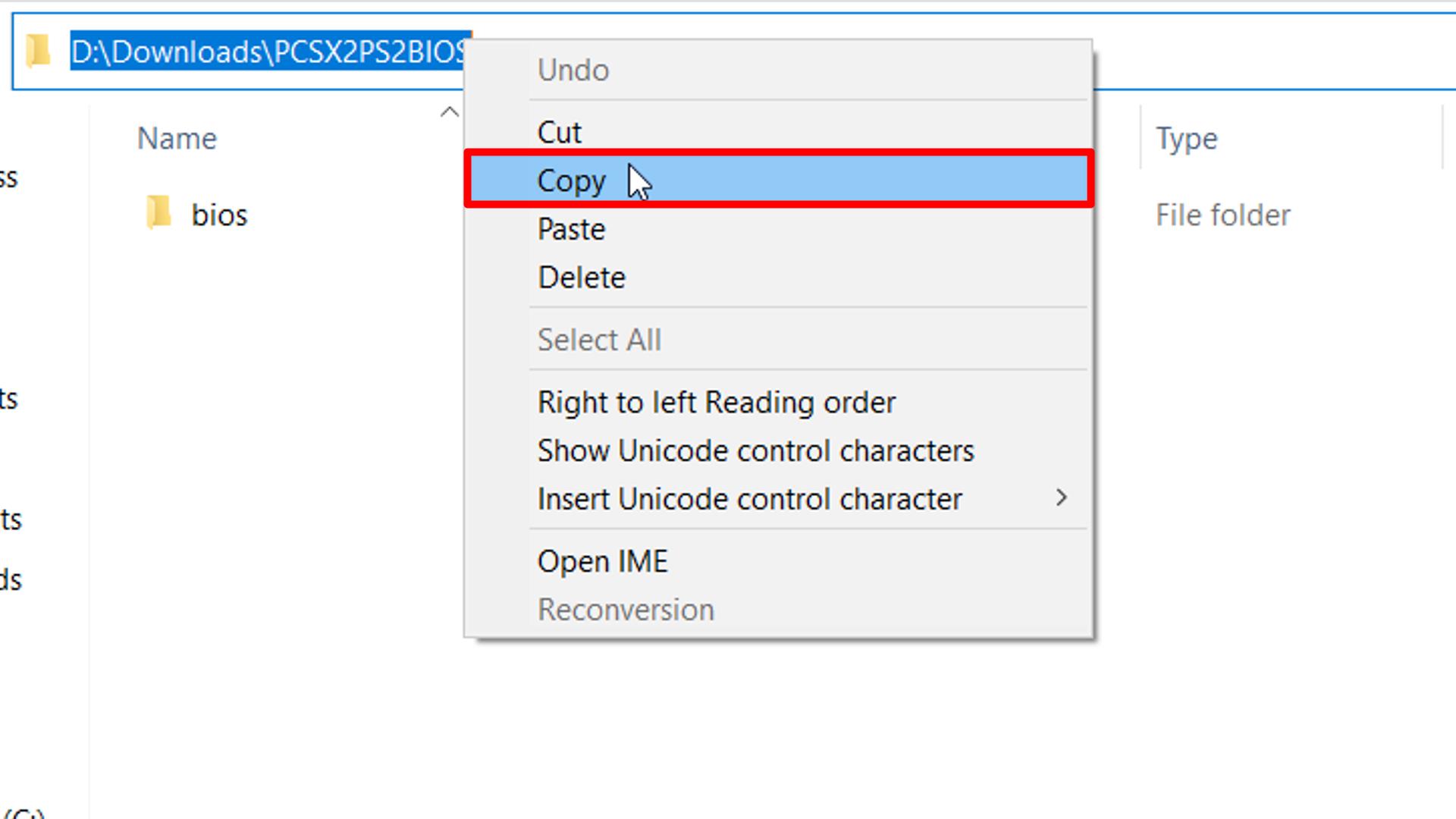This screenshot has width=1456, height=819.
Task: Select Delete in the context menu
Action: coord(779,278)
